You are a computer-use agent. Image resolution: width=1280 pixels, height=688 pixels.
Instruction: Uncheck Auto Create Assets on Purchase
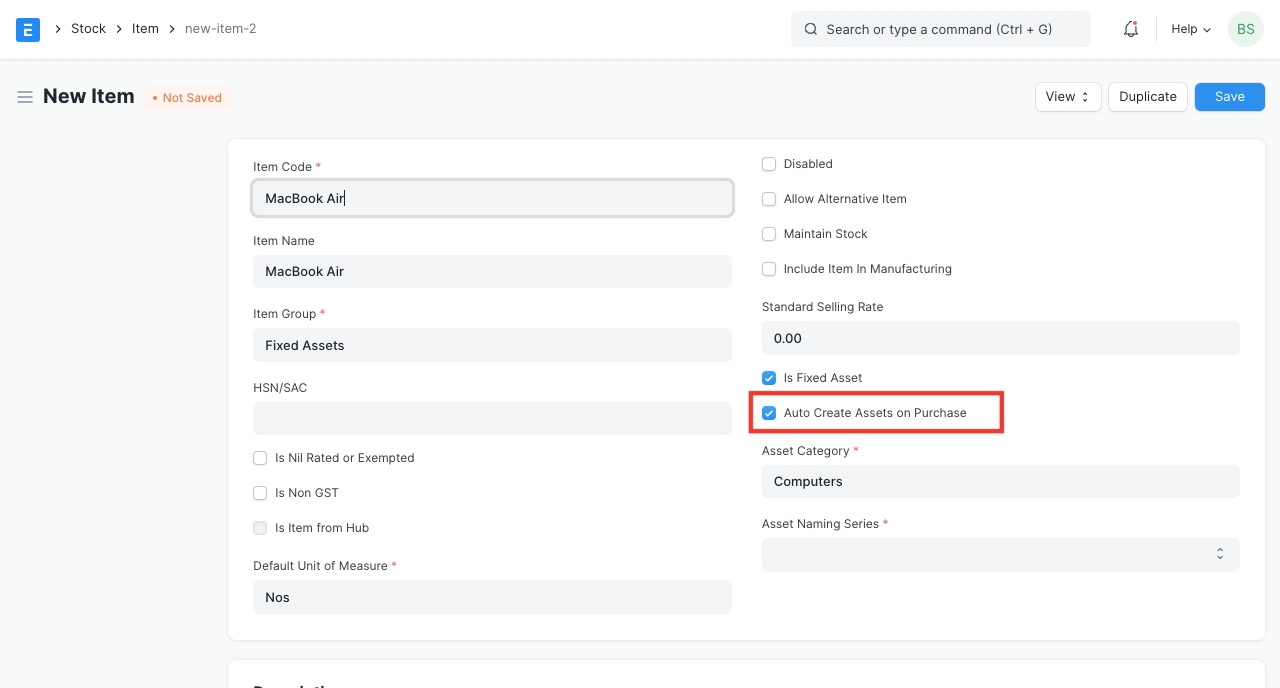[769, 413]
